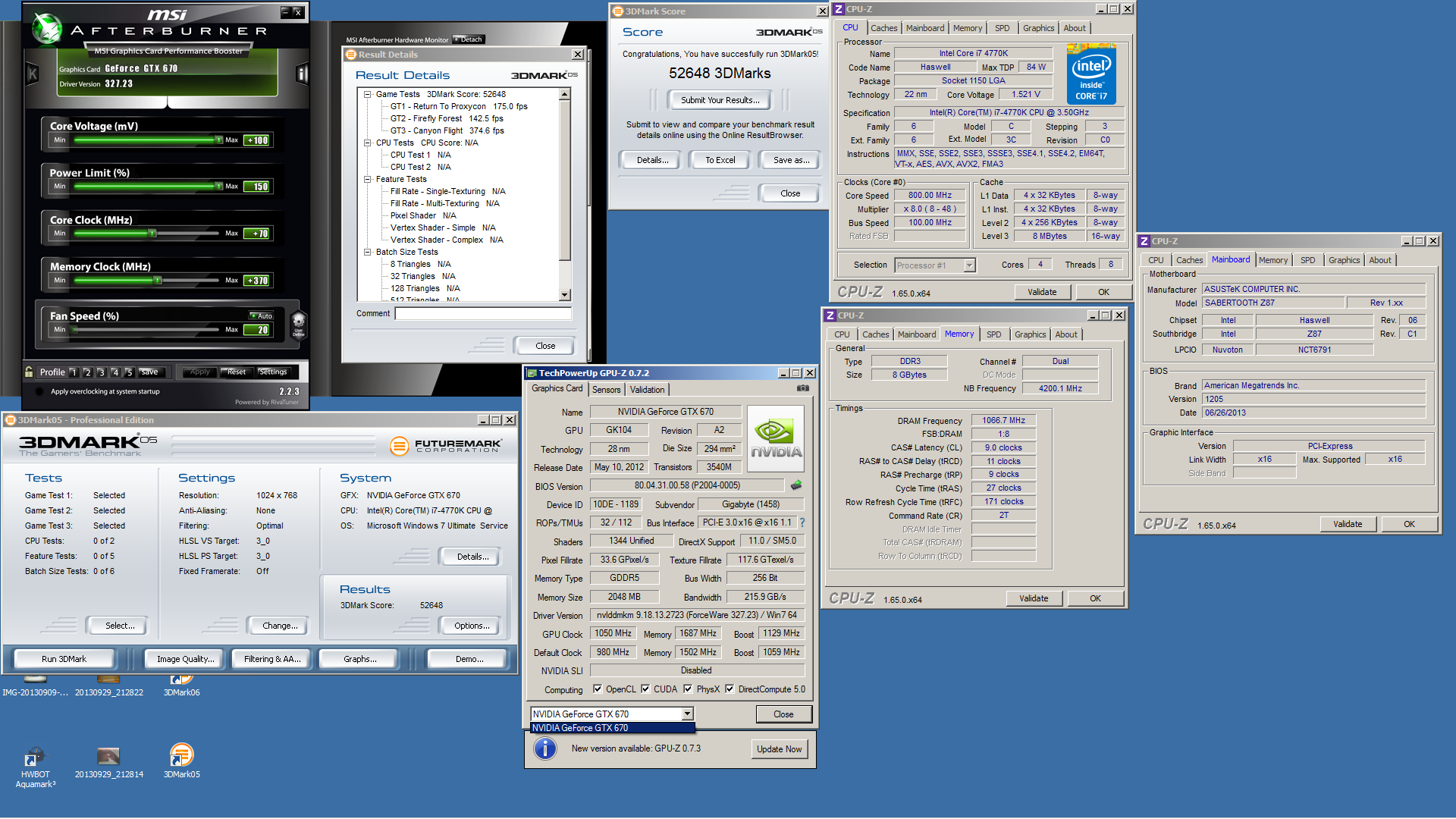The image size is (1456, 819).
Task: Collapse the CPU Tests tree node
Action: tap(368, 143)
